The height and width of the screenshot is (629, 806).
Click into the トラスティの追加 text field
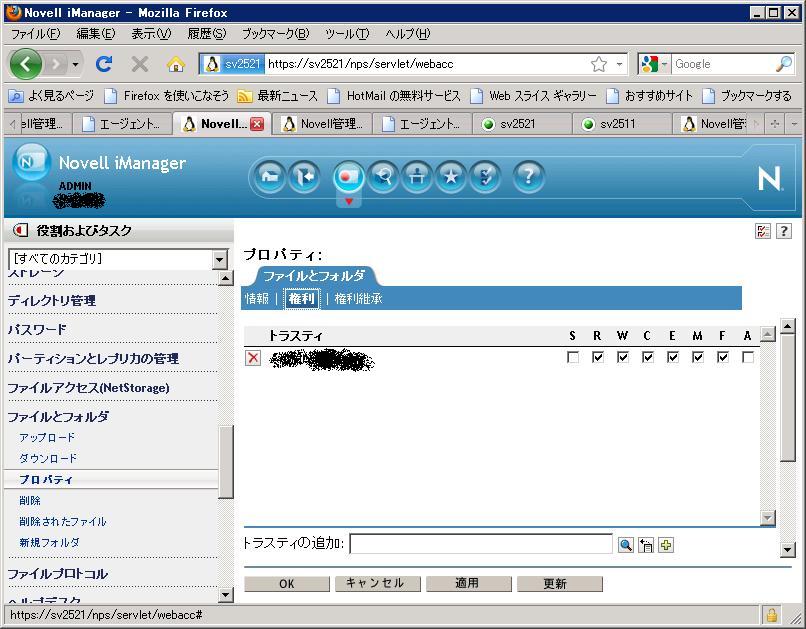(481, 544)
